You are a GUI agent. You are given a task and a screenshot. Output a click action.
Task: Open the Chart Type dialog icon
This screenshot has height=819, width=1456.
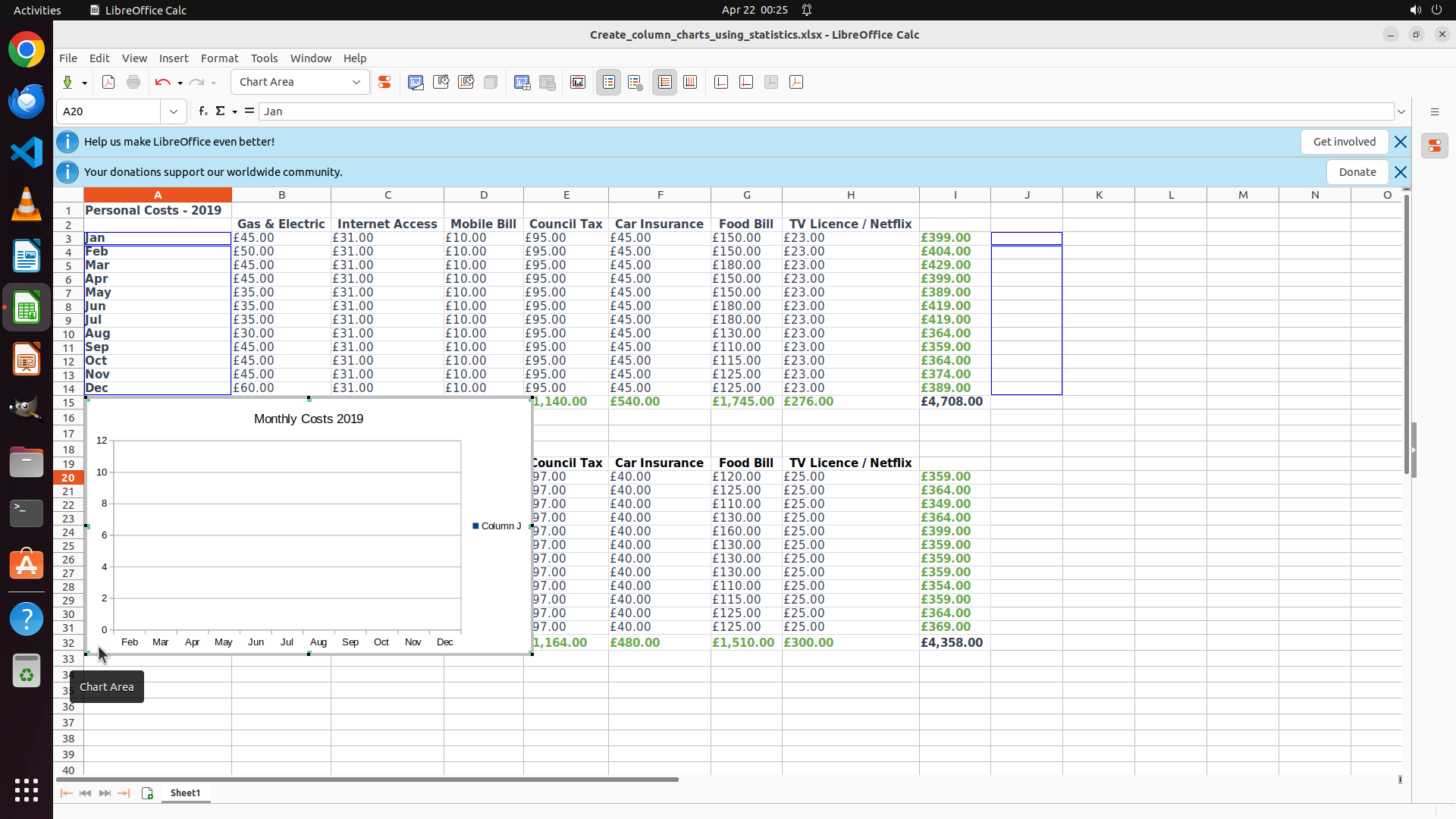[416, 83]
